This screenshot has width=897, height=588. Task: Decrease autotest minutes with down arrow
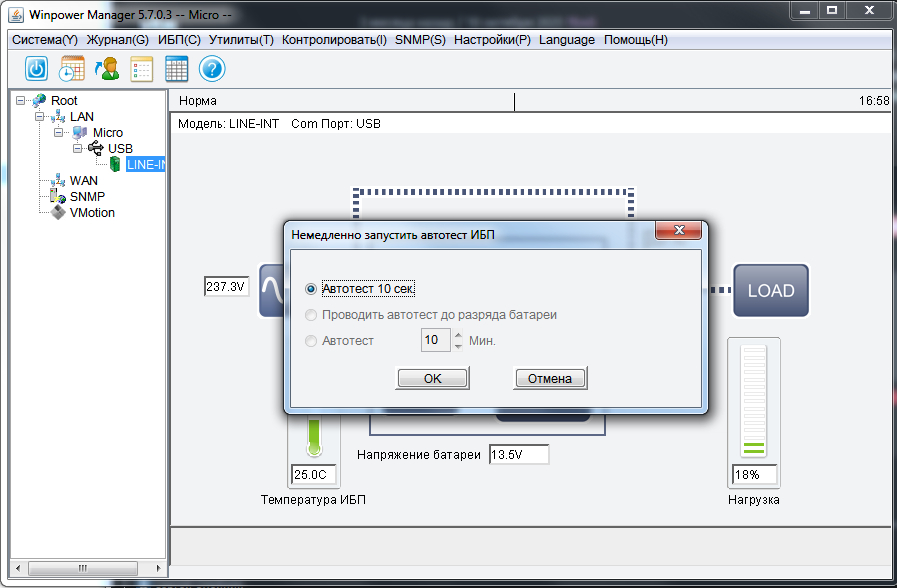point(458,346)
